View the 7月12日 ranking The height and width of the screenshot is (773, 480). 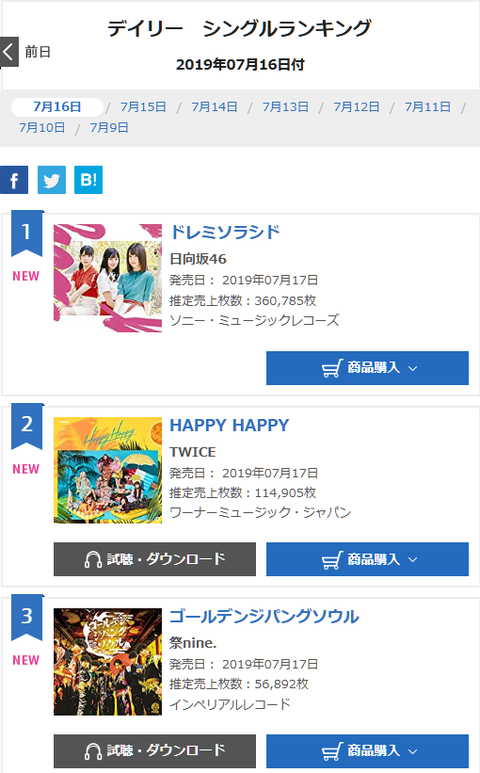(x=356, y=107)
